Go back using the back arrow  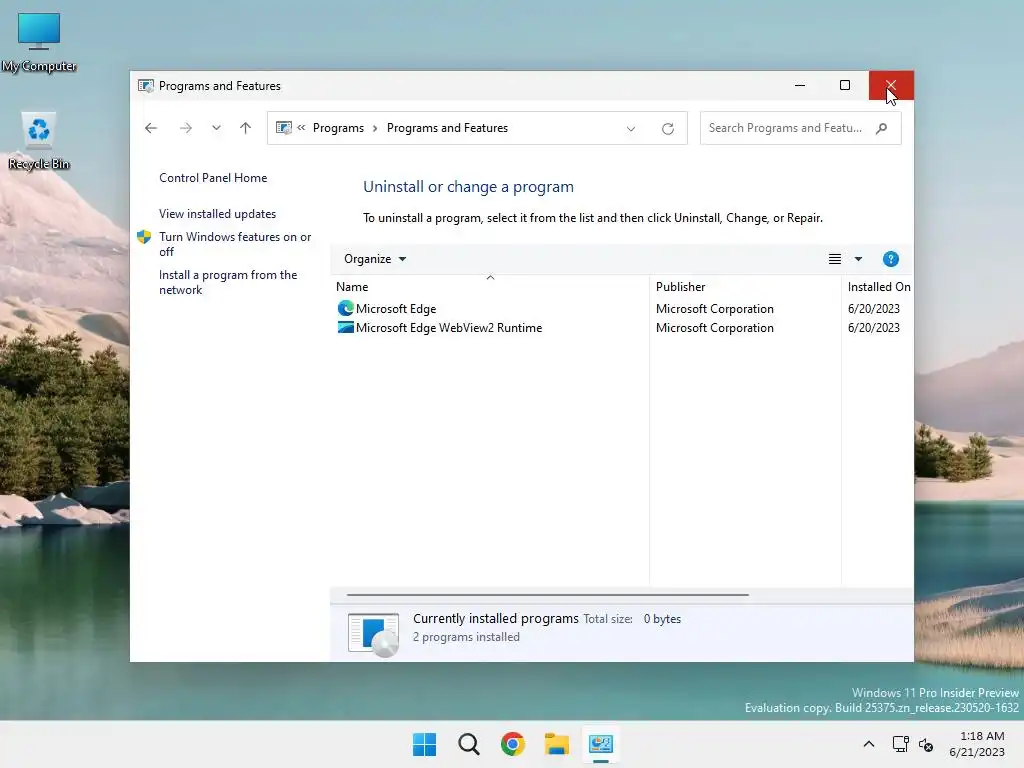(x=151, y=128)
